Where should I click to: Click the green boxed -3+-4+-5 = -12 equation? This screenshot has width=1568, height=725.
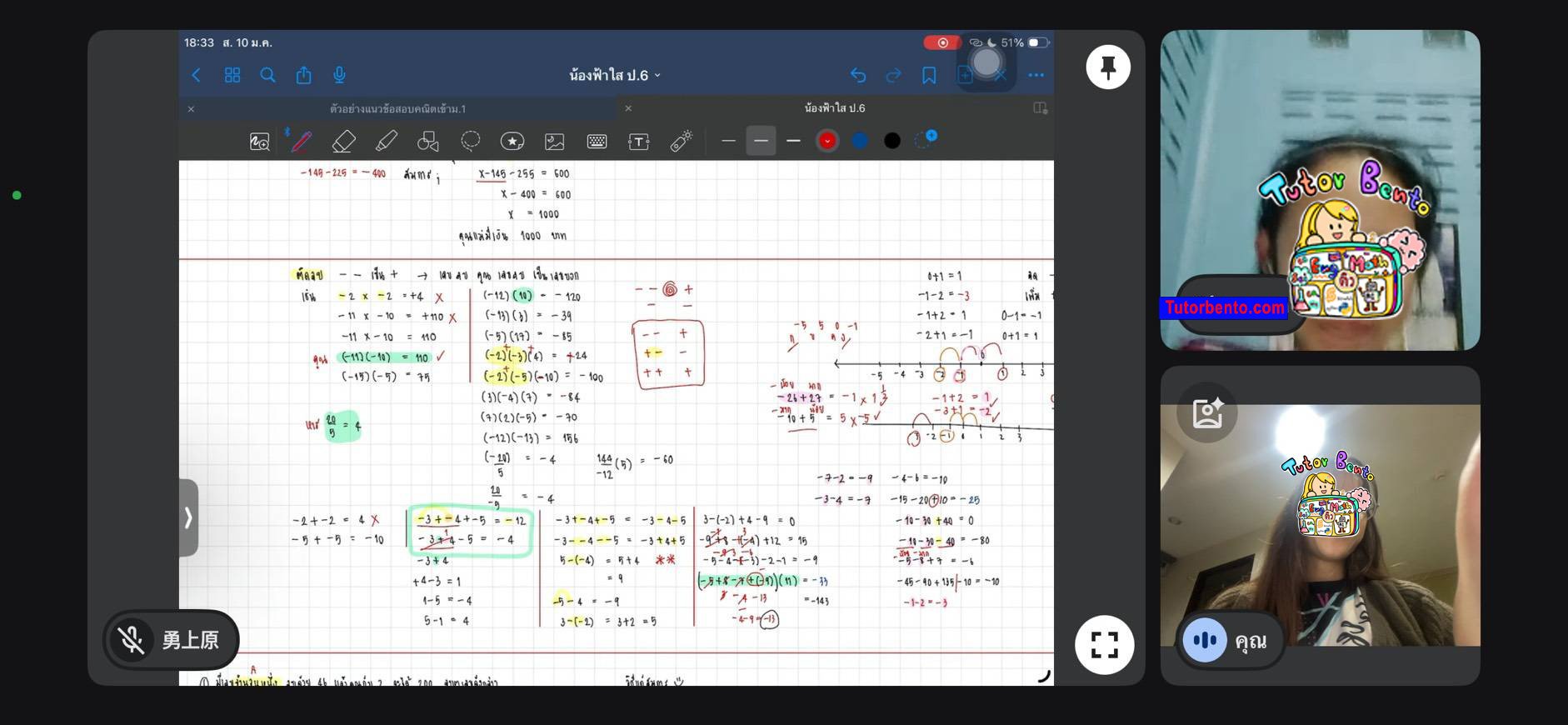[472, 520]
